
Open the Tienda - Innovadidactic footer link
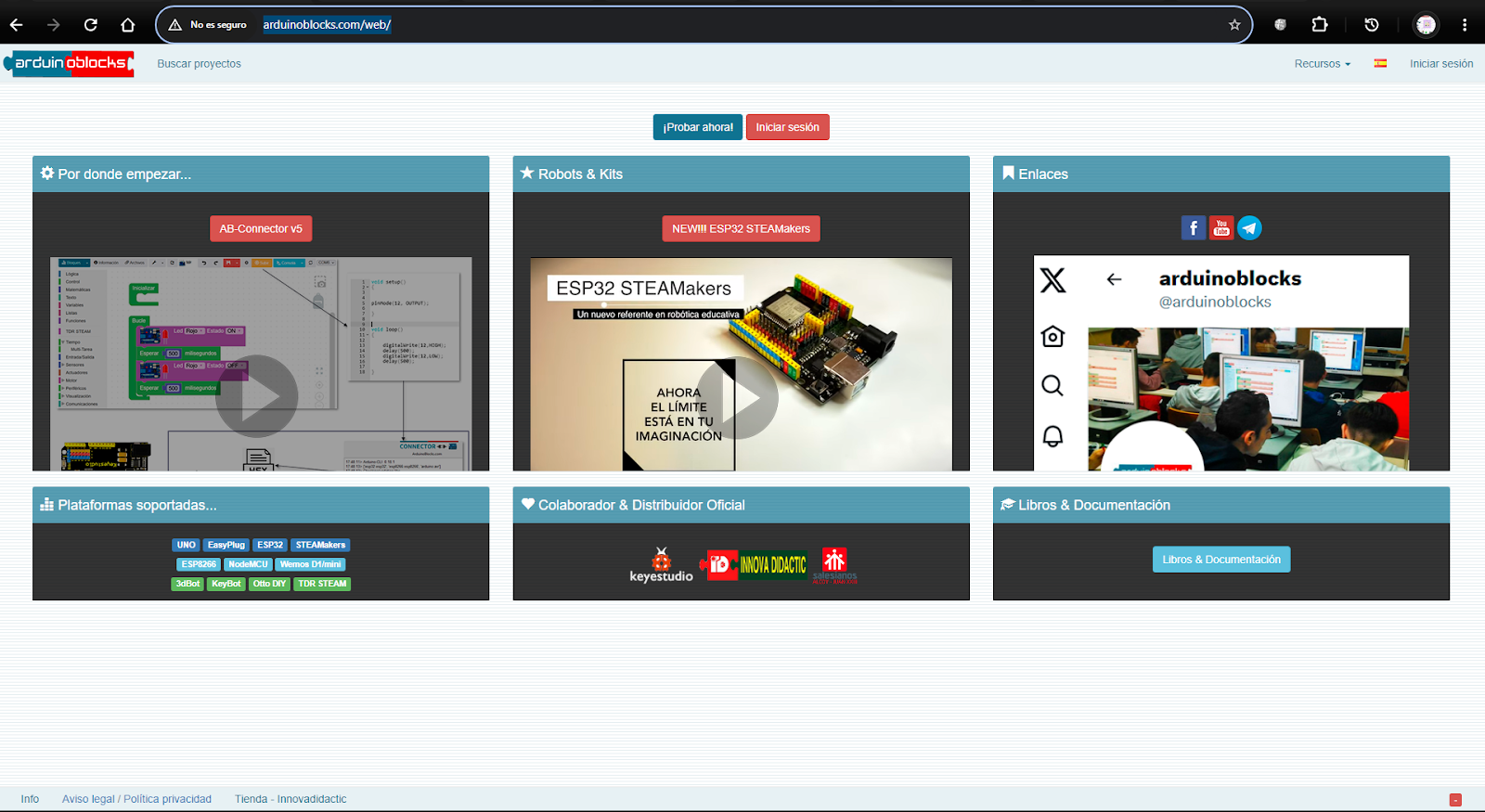click(x=291, y=799)
